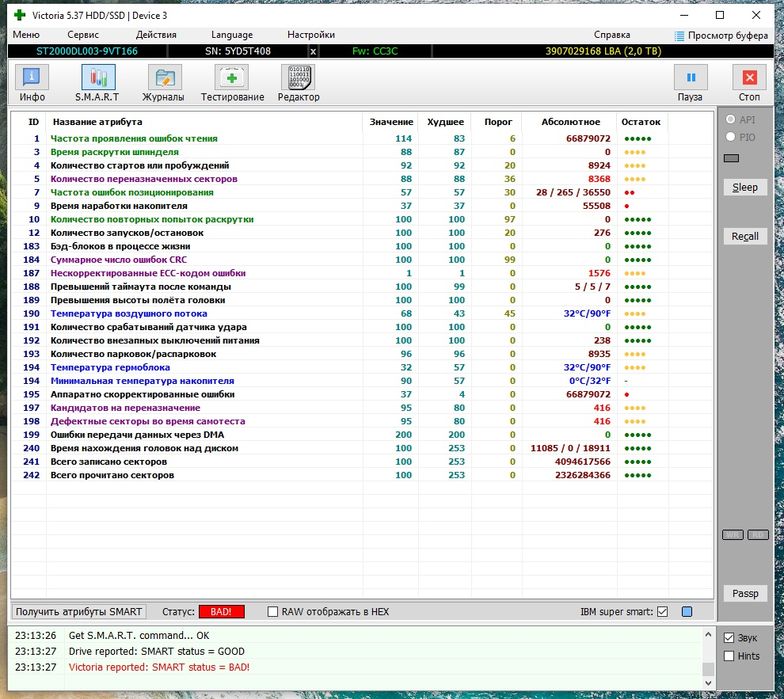
Task: Click the Худшее column header
Action: click(x=445, y=122)
